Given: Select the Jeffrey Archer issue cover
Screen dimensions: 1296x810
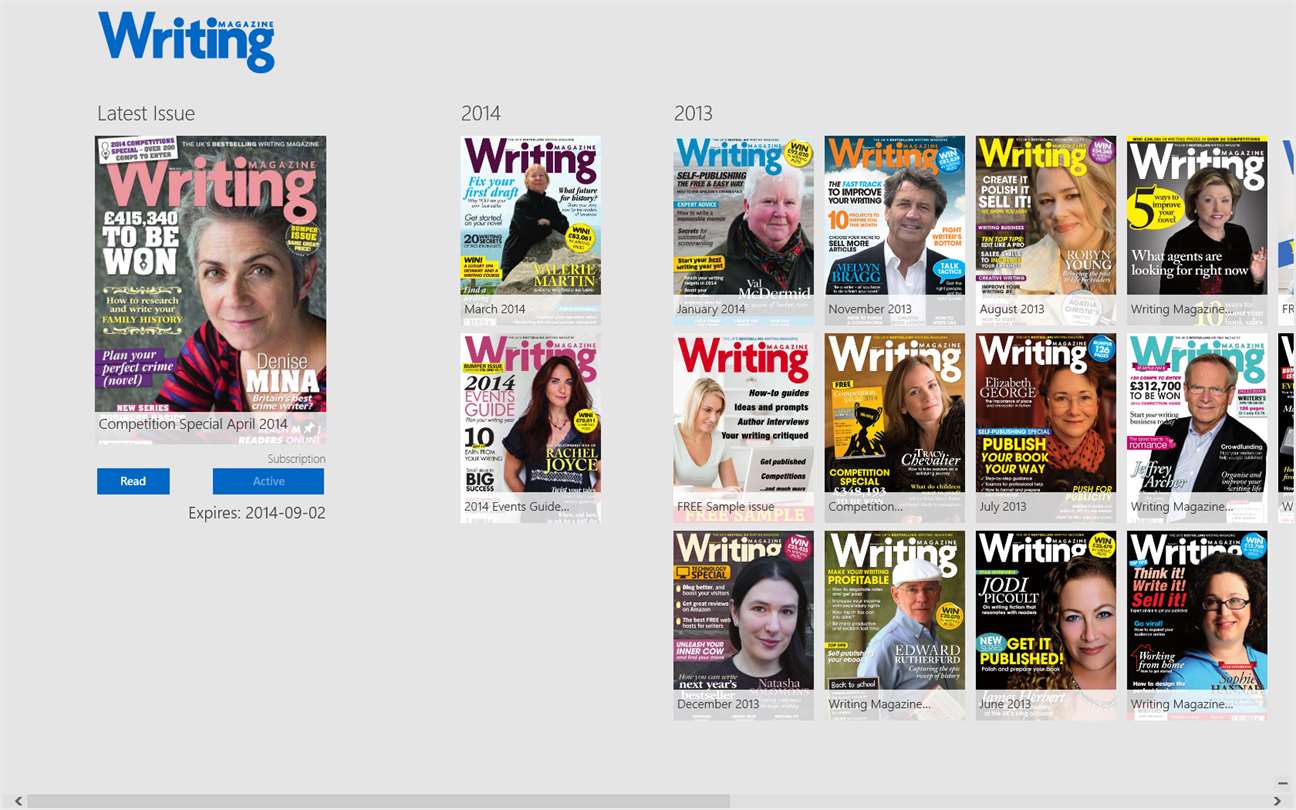Looking at the screenshot, I should 1197,428.
